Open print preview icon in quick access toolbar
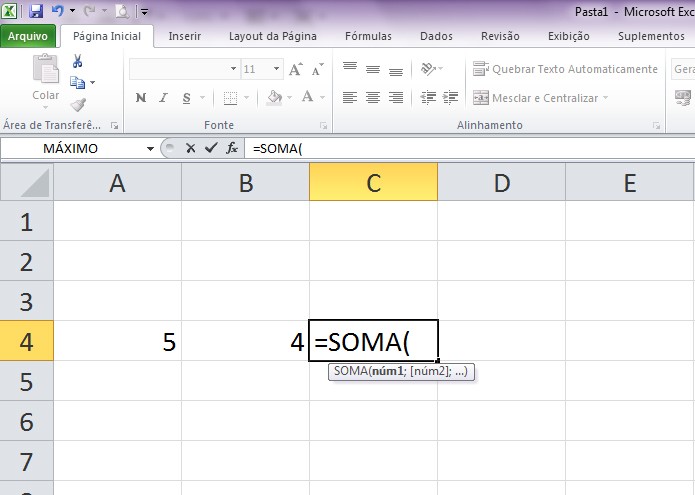 (121, 11)
